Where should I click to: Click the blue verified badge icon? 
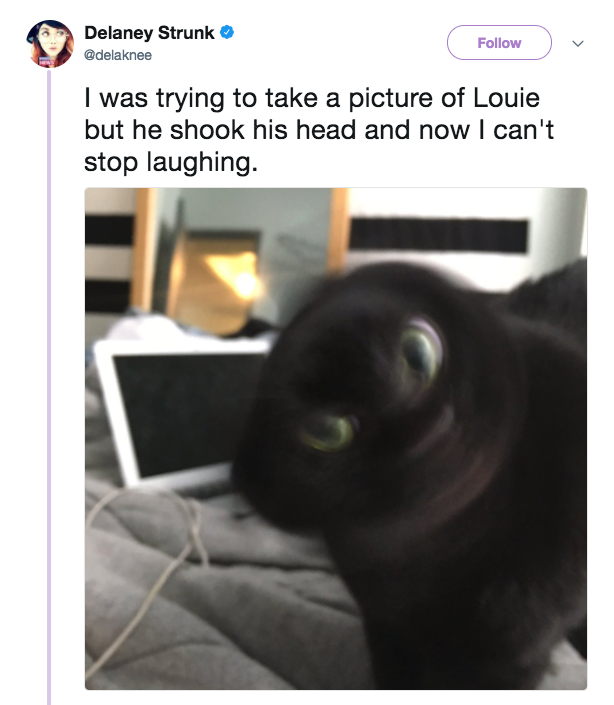tap(227, 32)
